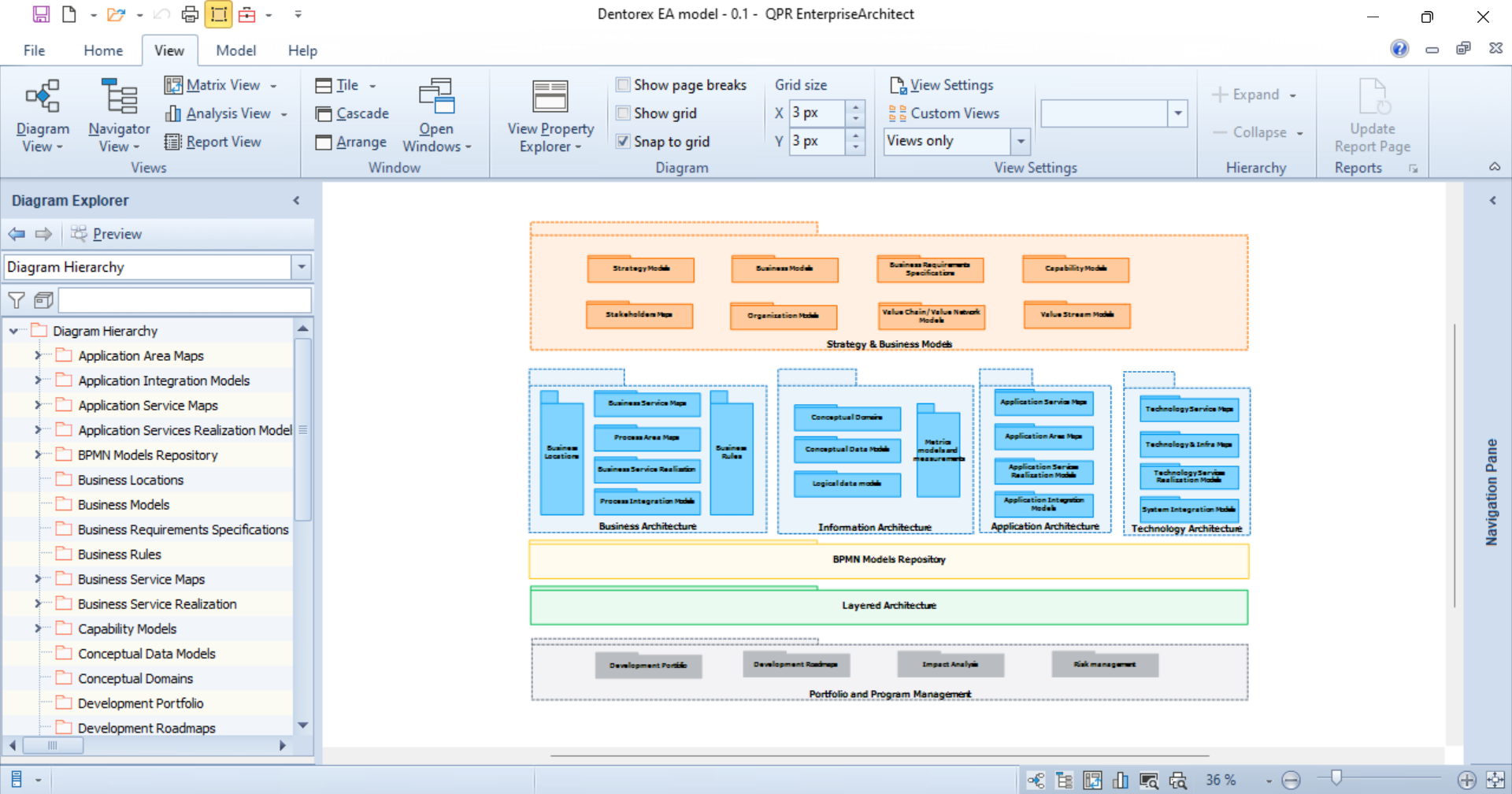Collapse the Diagram Hierarchy root node
The width and height of the screenshot is (1512, 794).
pyautogui.click(x=13, y=331)
